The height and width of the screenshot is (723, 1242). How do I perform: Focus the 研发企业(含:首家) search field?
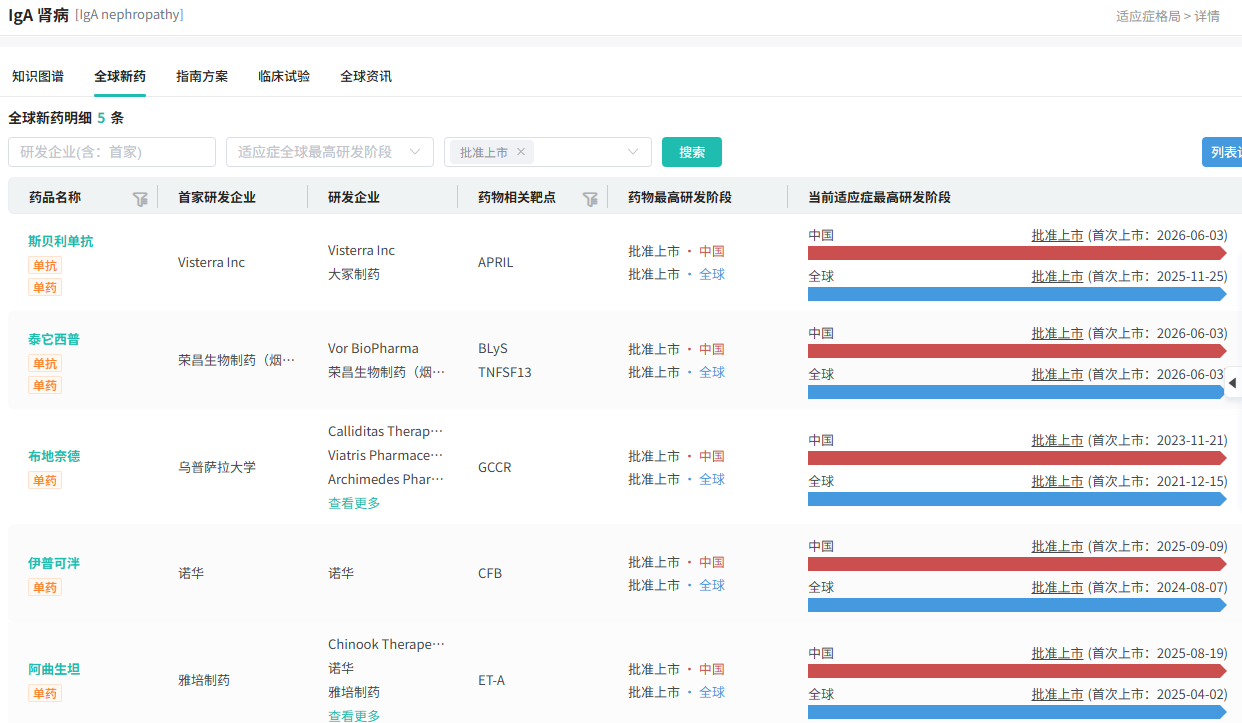[112, 152]
